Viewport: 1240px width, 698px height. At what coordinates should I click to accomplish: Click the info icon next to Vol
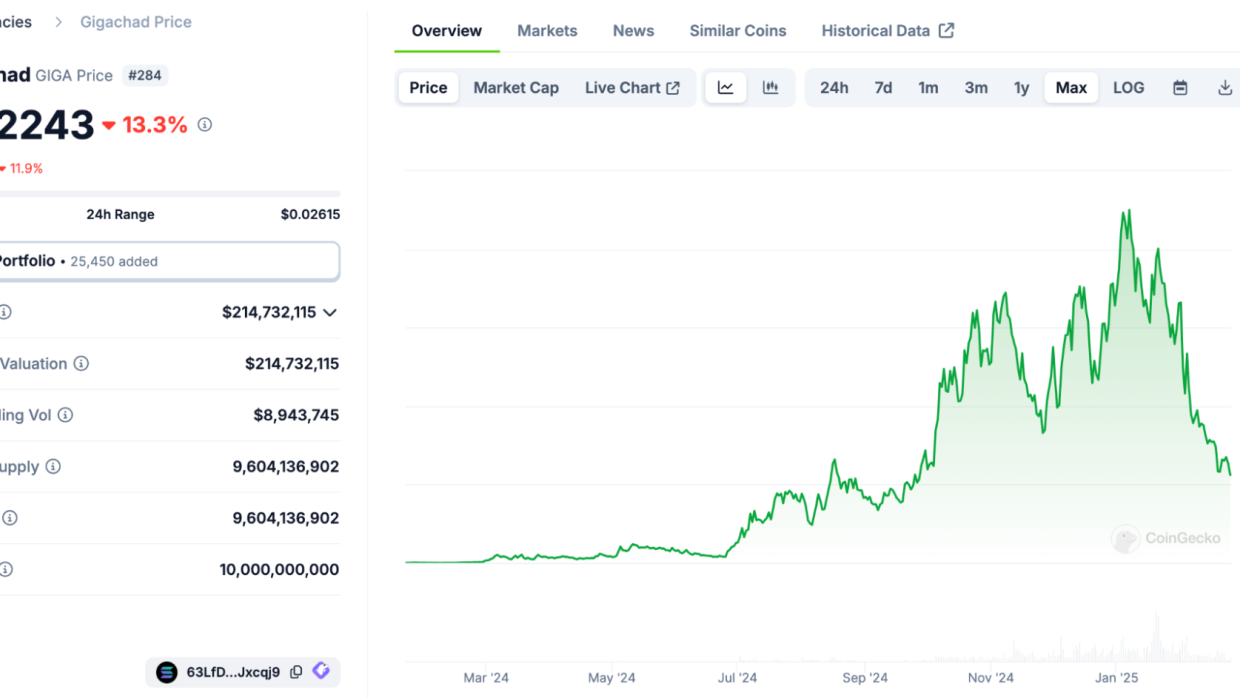(x=65, y=415)
